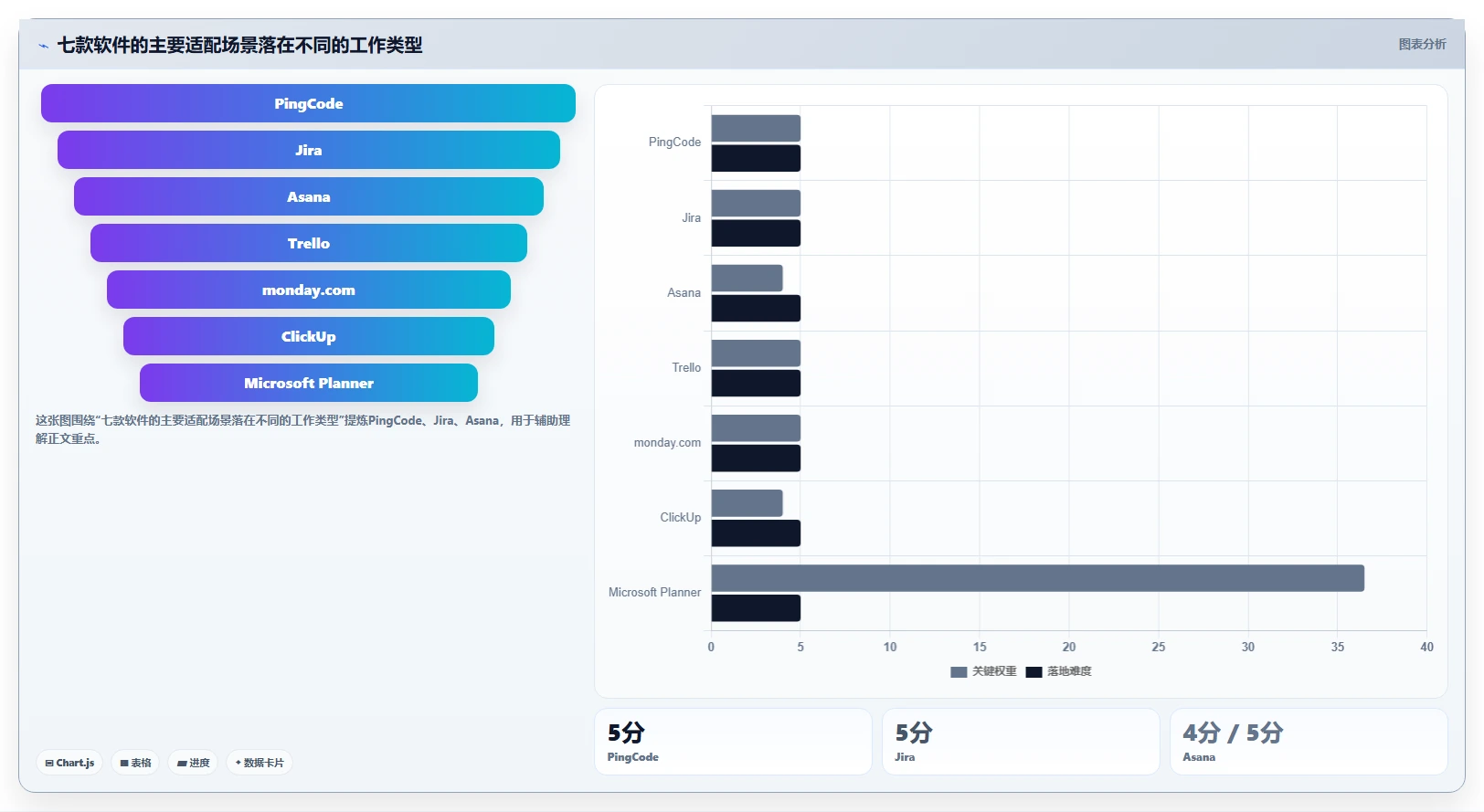This screenshot has height=812, width=1484.
Task: Click the gray 关键权重 bar for PingCode
Action: (756, 128)
